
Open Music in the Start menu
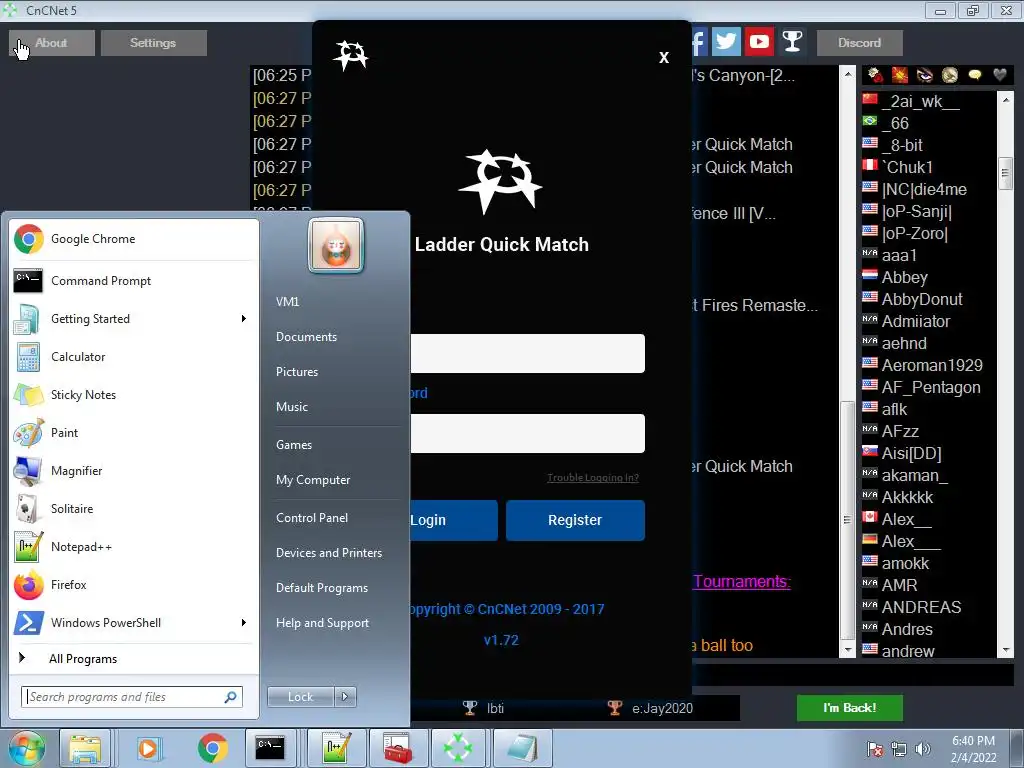click(x=292, y=406)
